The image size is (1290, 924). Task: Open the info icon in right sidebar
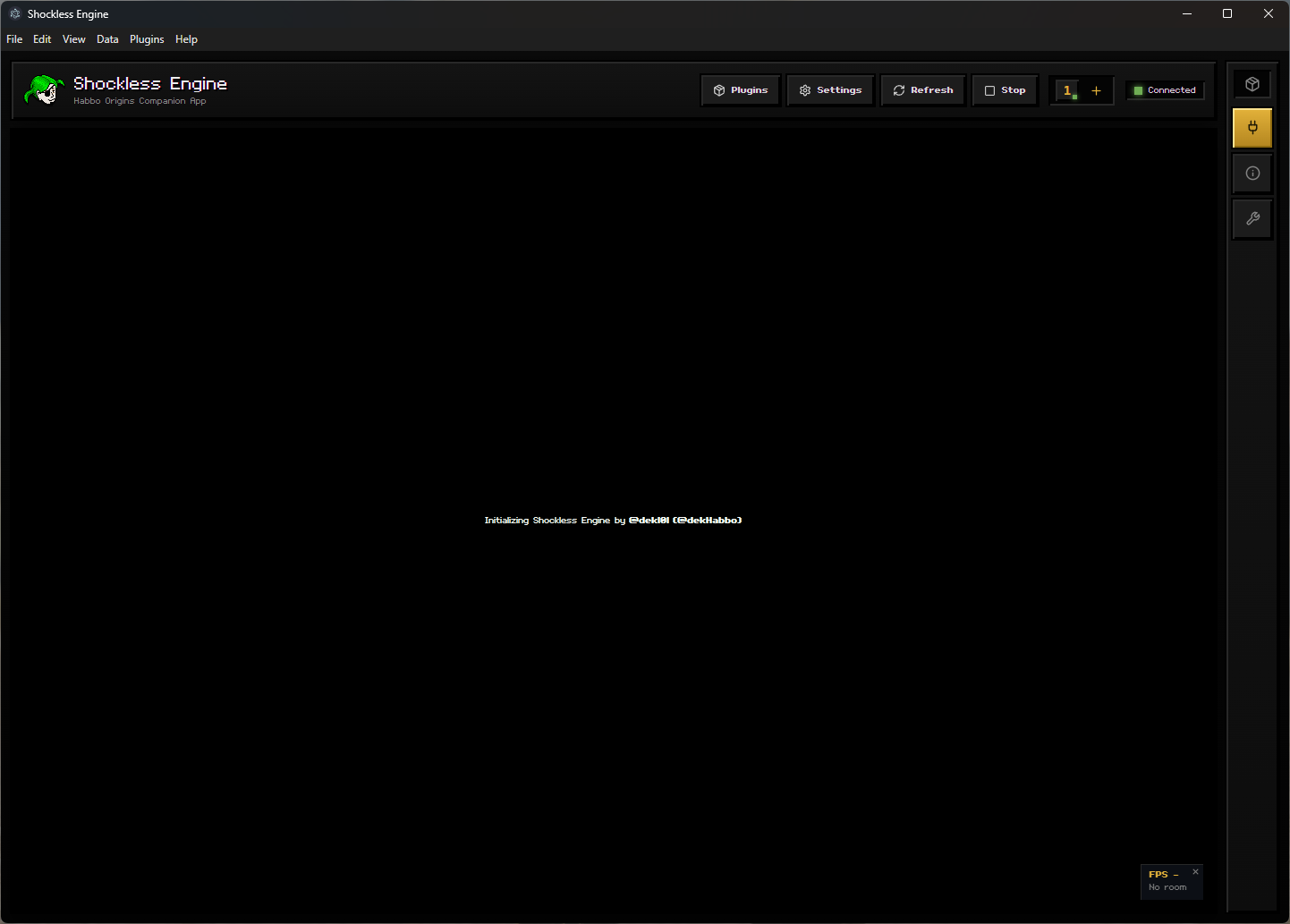tap(1252, 174)
